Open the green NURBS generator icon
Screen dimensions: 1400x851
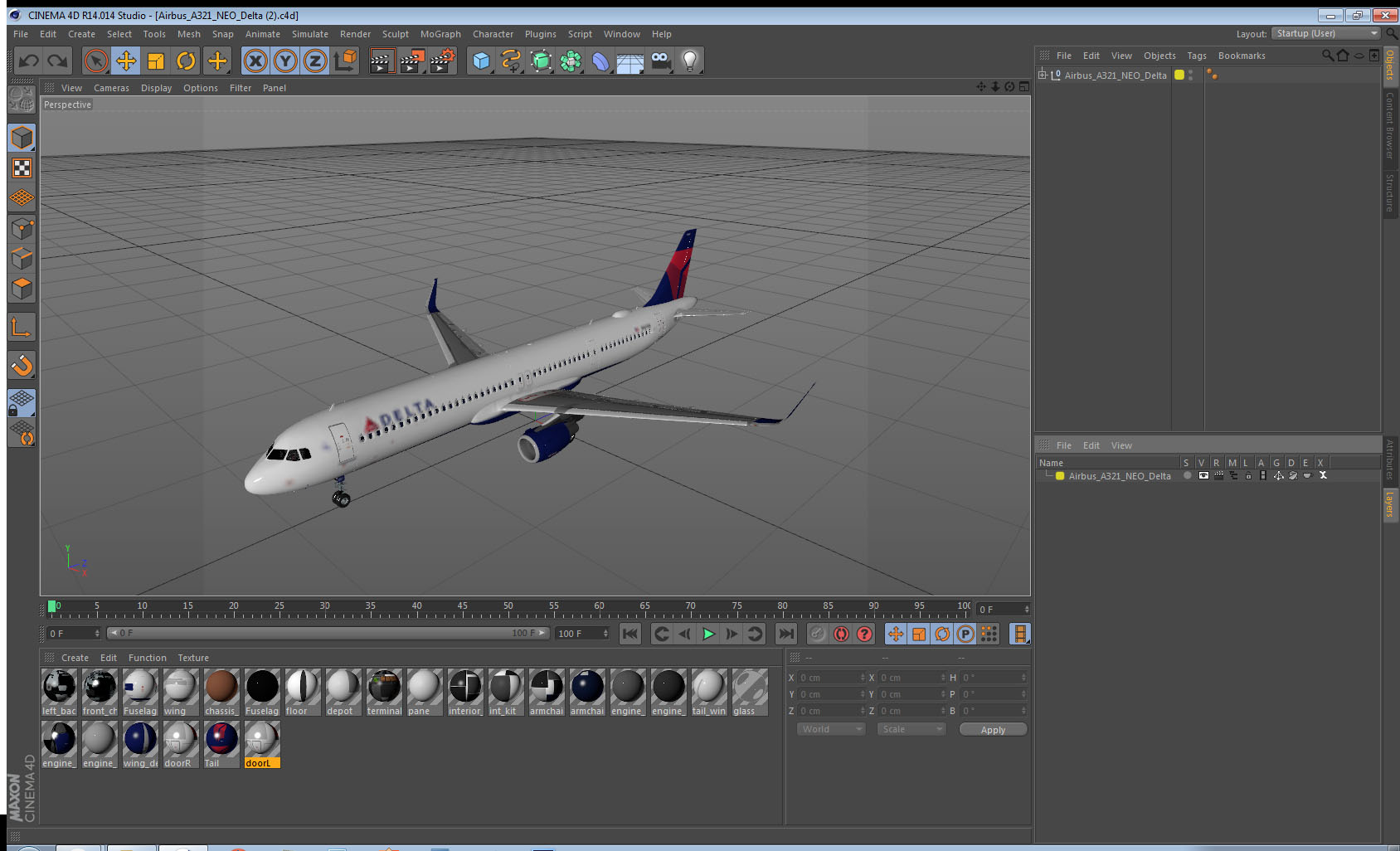click(541, 61)
